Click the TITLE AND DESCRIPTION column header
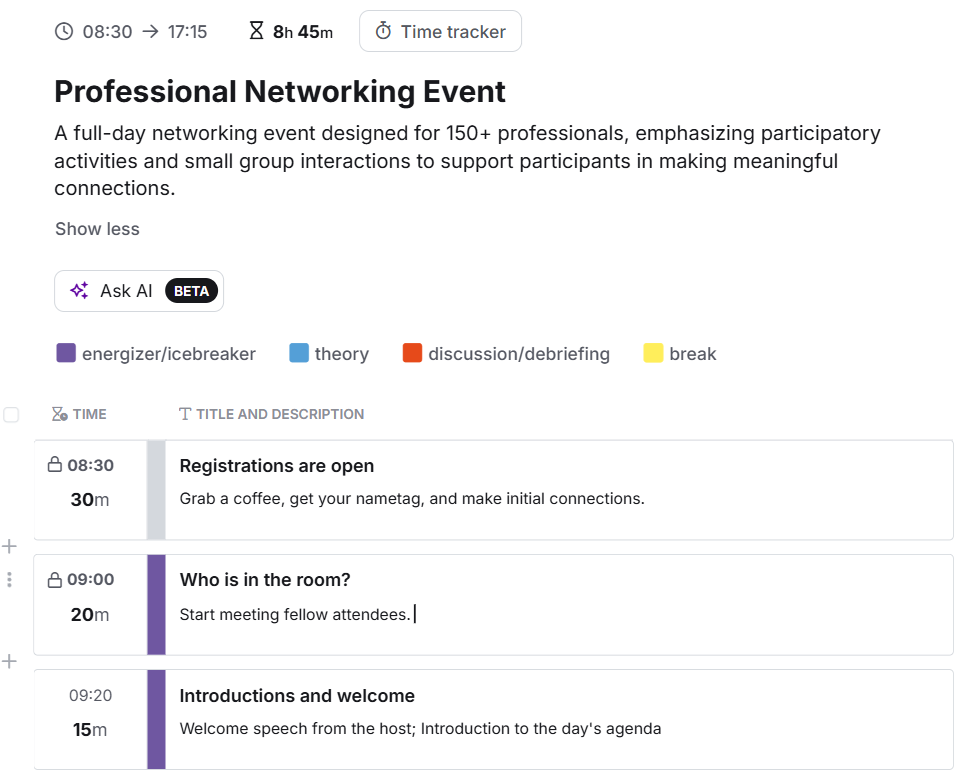 coord(270,414)
